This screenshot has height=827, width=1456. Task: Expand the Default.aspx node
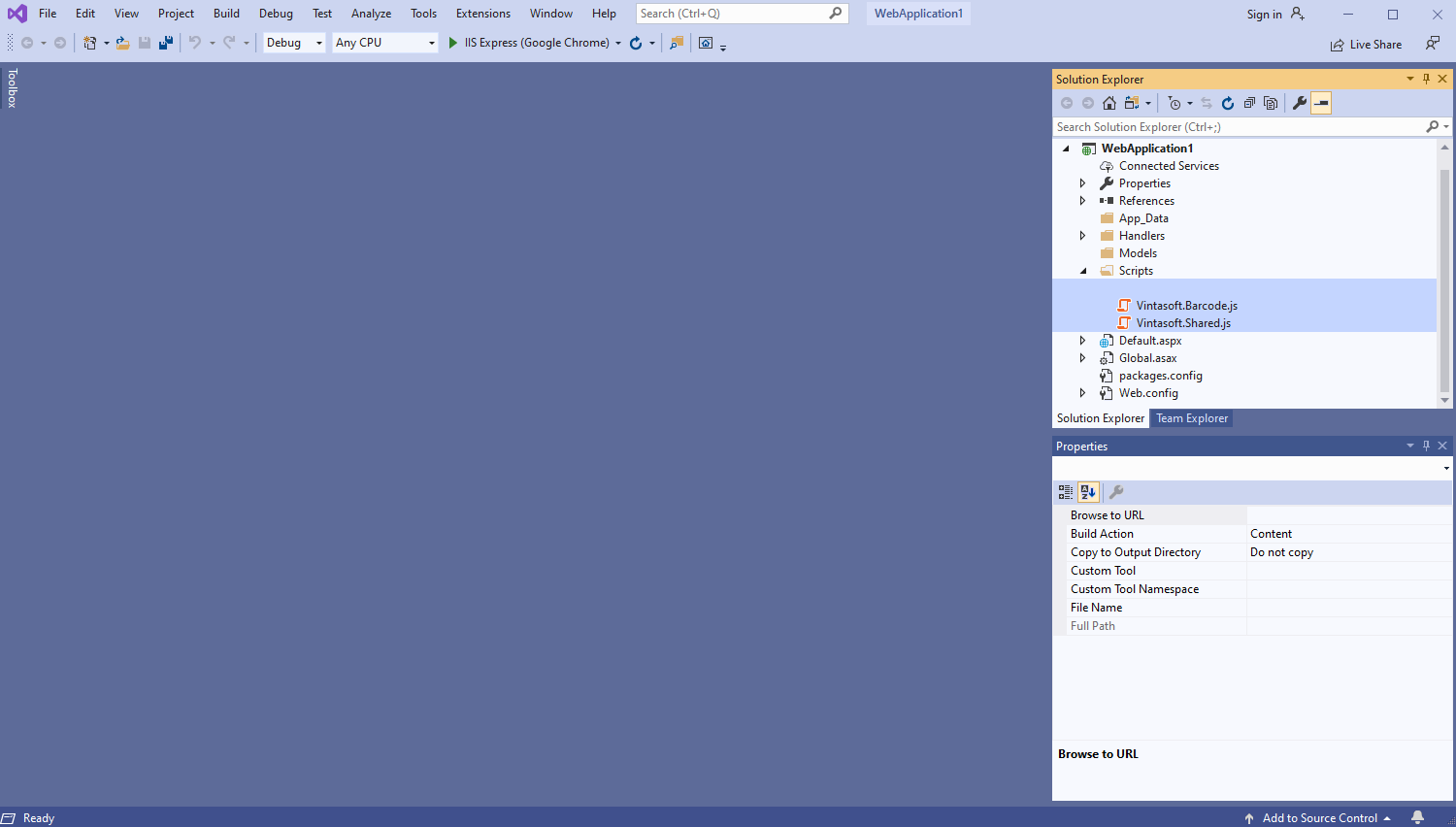pyautogui.click(x=1083, y=341)
